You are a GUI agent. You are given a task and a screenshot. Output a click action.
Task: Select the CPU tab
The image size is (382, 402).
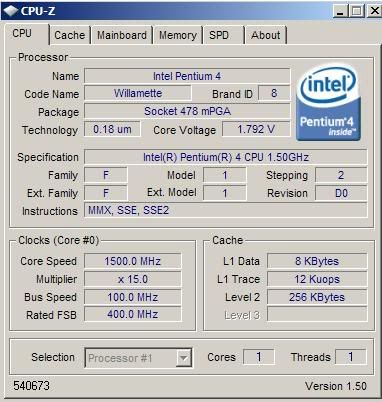[26, 34]
